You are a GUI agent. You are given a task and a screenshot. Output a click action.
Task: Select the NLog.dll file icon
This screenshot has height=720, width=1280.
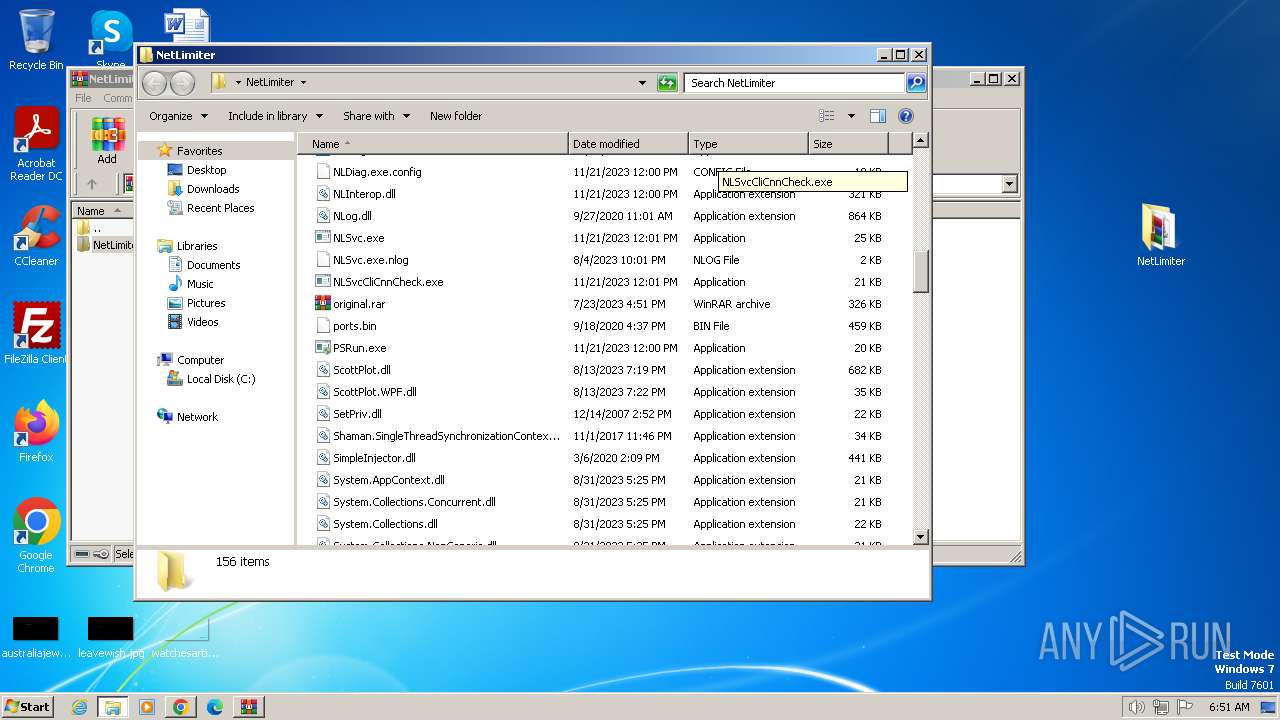(323, 216)
